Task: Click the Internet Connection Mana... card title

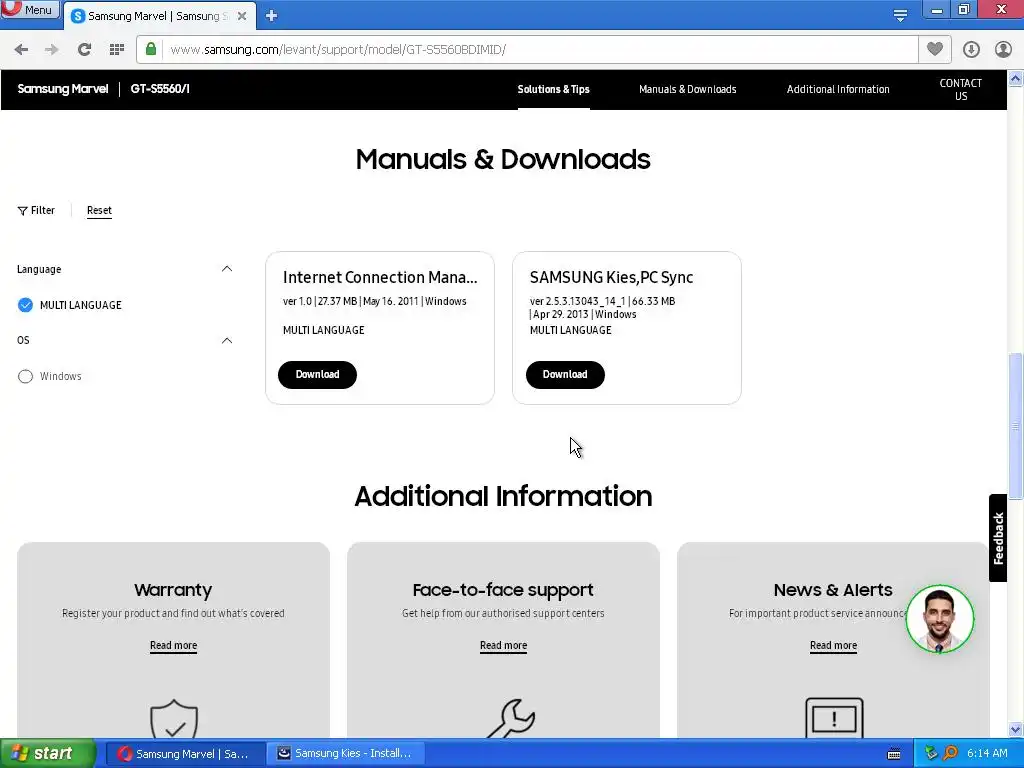Action: (x=380, y=277)
